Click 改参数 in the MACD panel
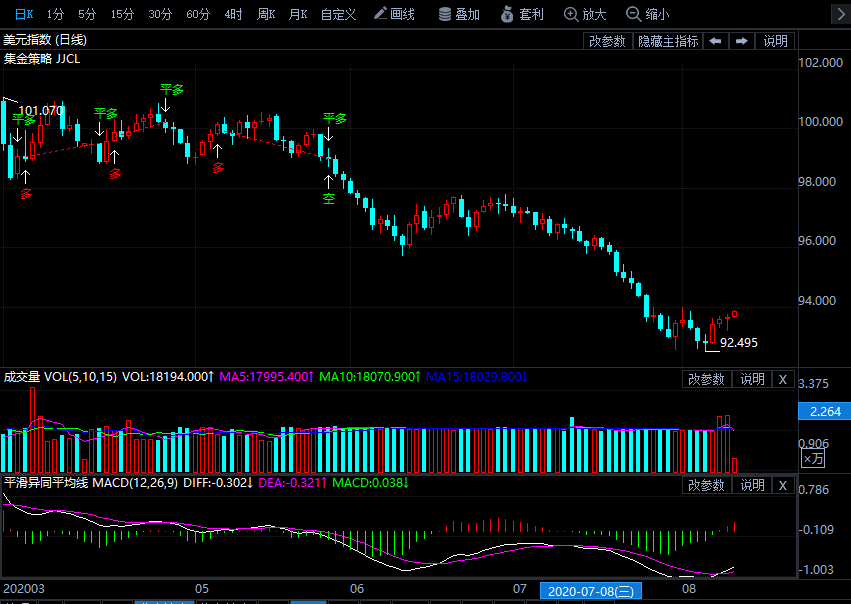851x604 pixels. tap(707, 485)
